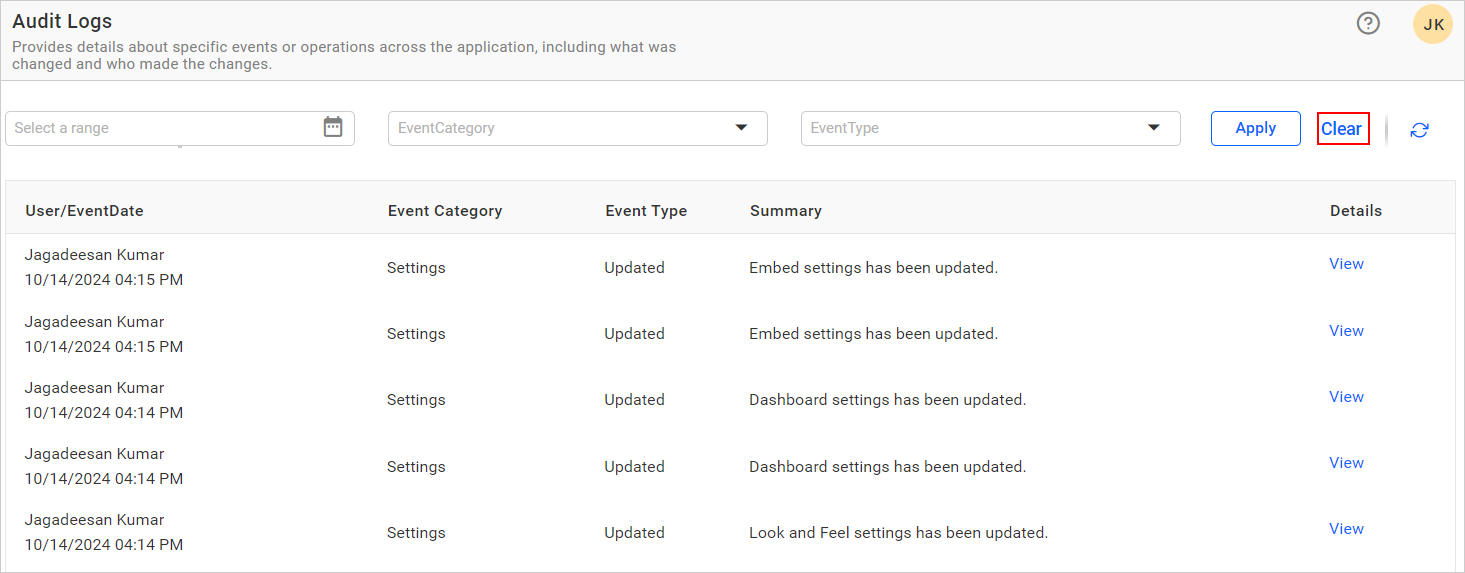Click the Event Category column header
The height and width of the screenshot is (573, 1465).
coord(445,211)
